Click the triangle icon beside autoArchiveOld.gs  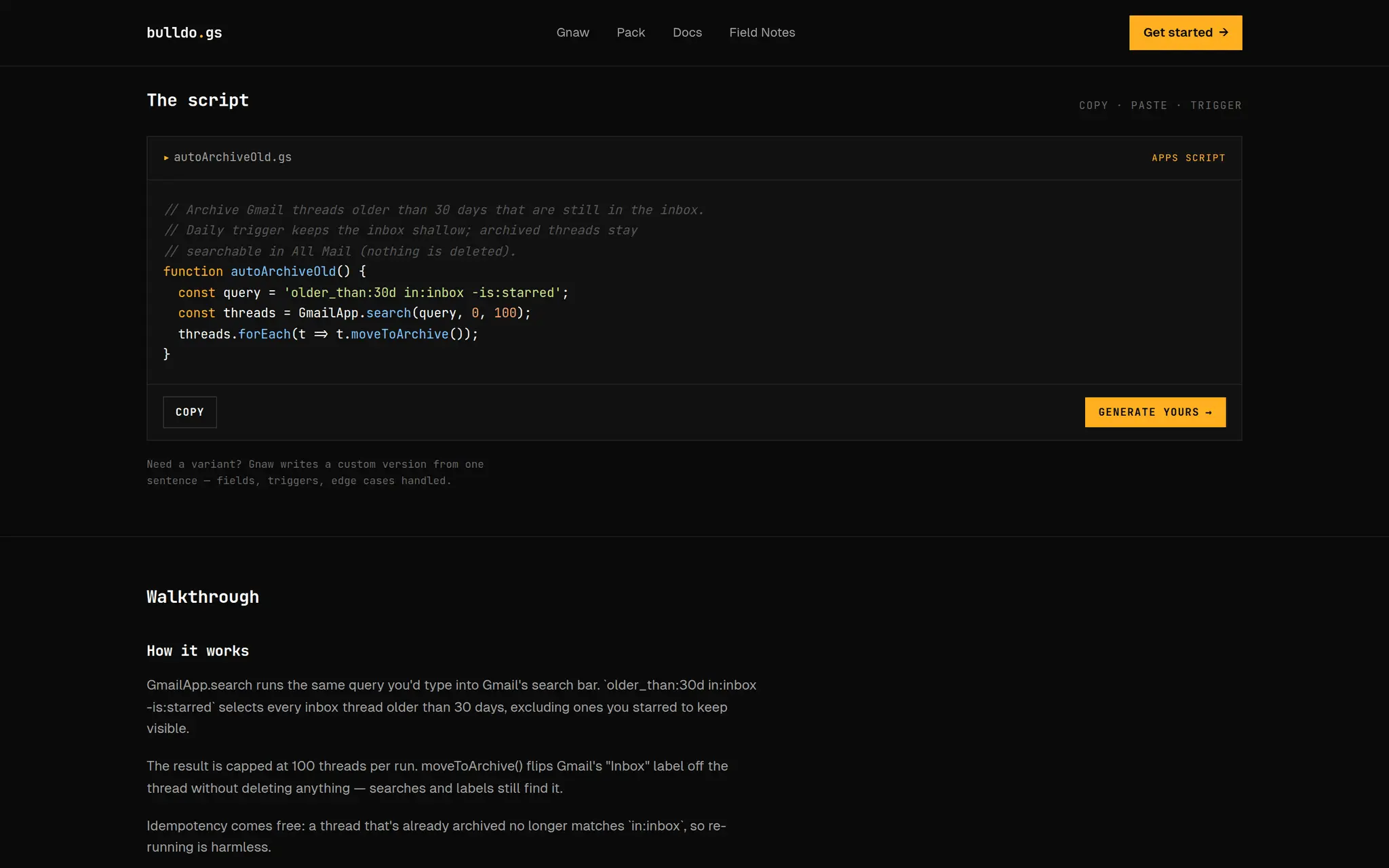[x=166, y=158]
